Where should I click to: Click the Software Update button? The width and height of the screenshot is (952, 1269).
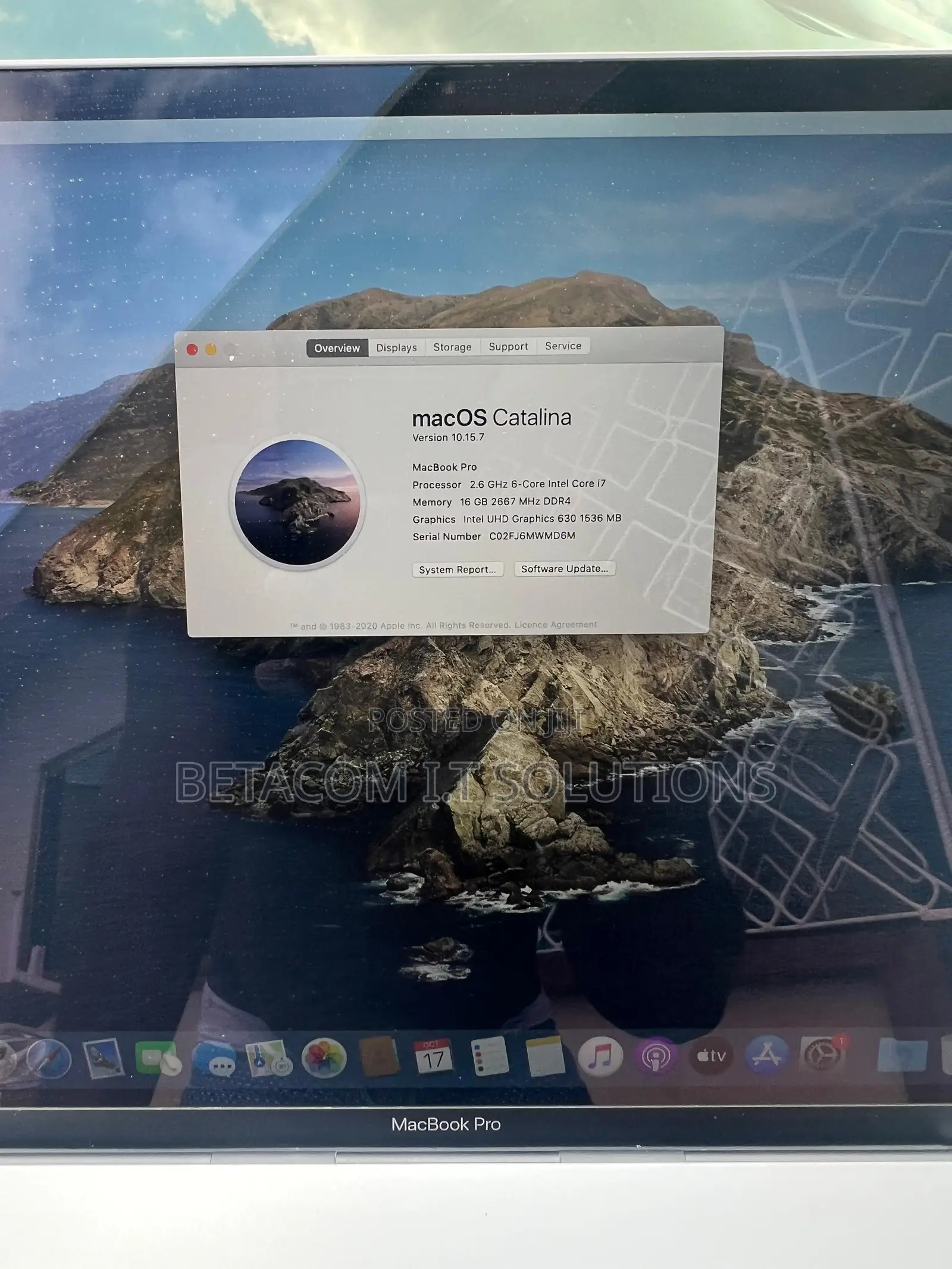(565, 569)
